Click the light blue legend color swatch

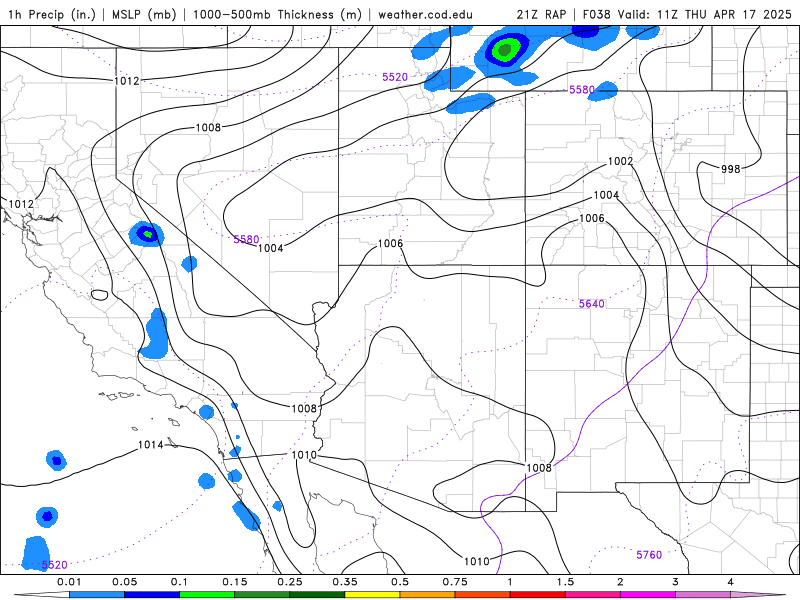pos(97,595)
